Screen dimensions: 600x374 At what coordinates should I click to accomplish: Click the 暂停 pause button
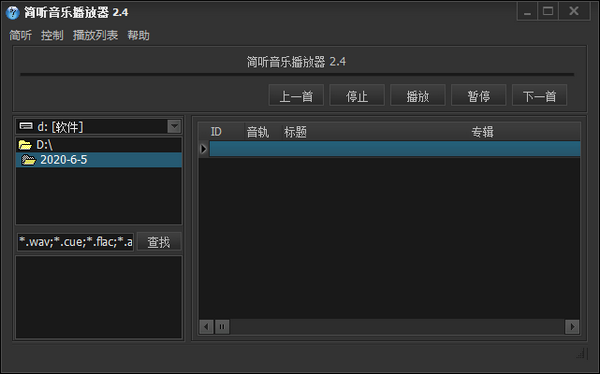coord(479,96)
